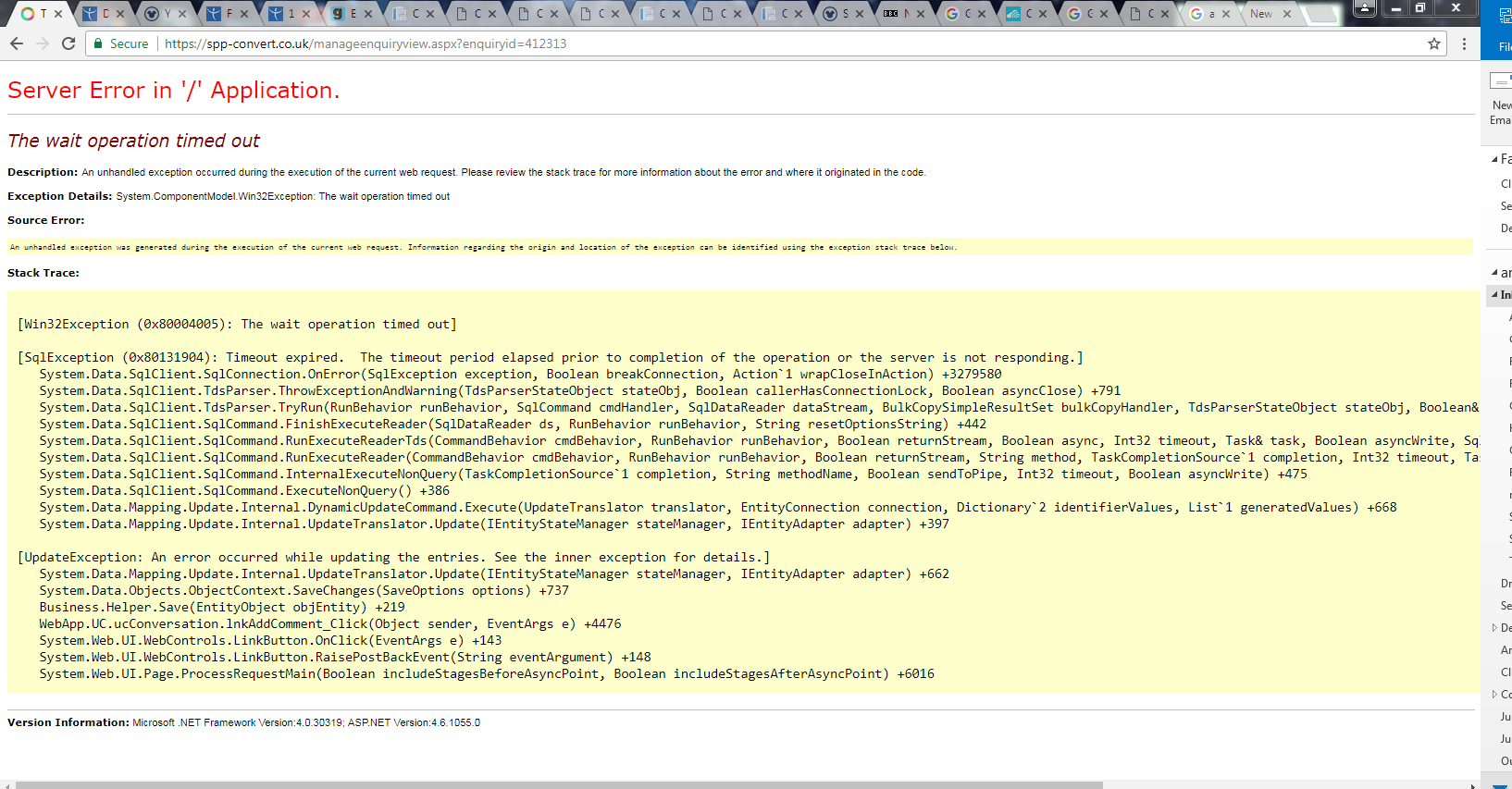This screenshot has width=1512, height=789.
Task: Expand the 'De' folder triangle in Outlook
Action: click(x=1494, y=628)
